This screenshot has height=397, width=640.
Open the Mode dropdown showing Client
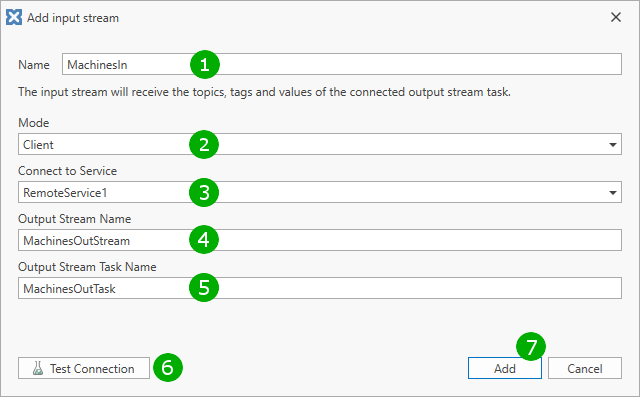(320, 144)
